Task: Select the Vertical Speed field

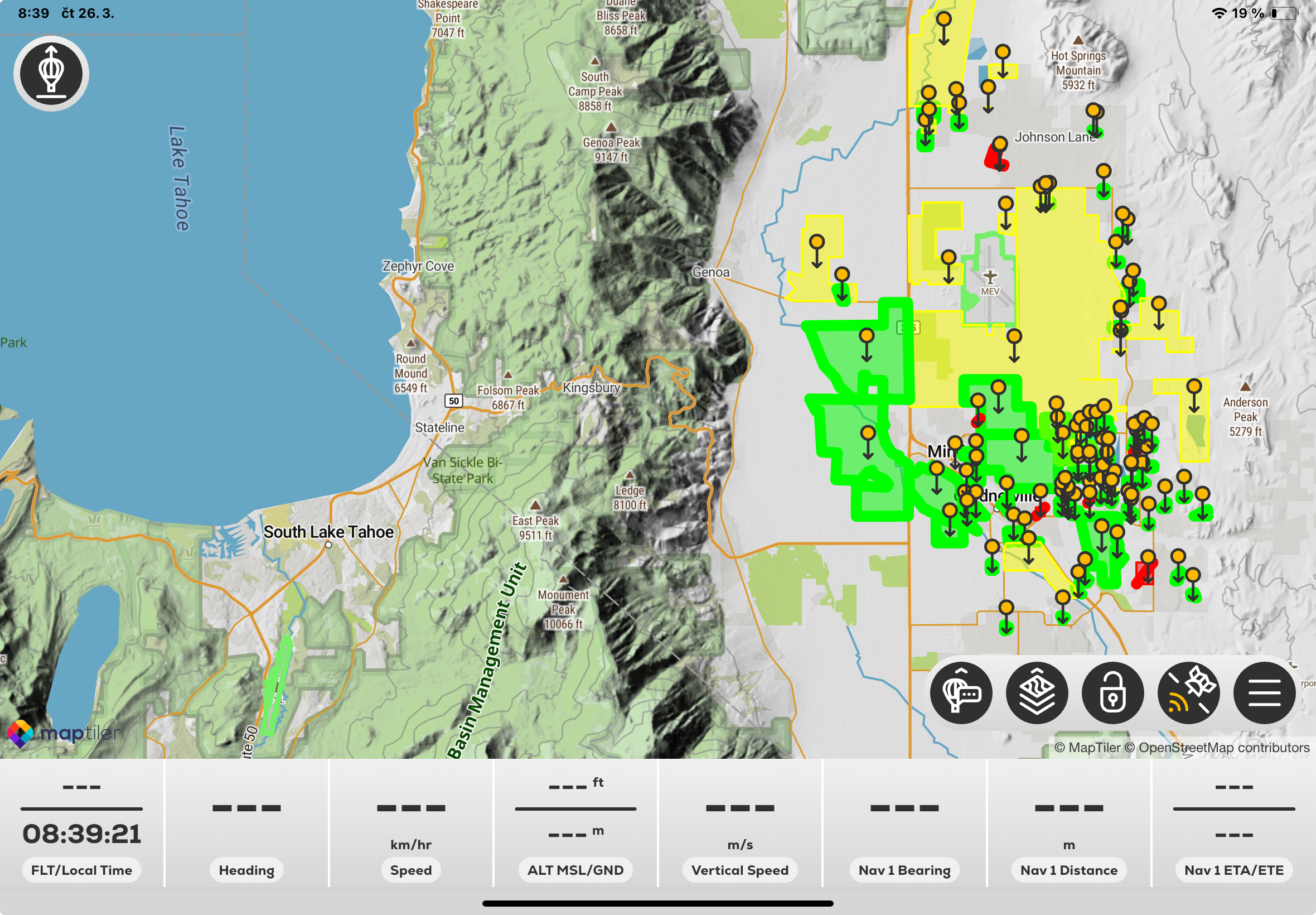Action: click(x=739, y=870)
